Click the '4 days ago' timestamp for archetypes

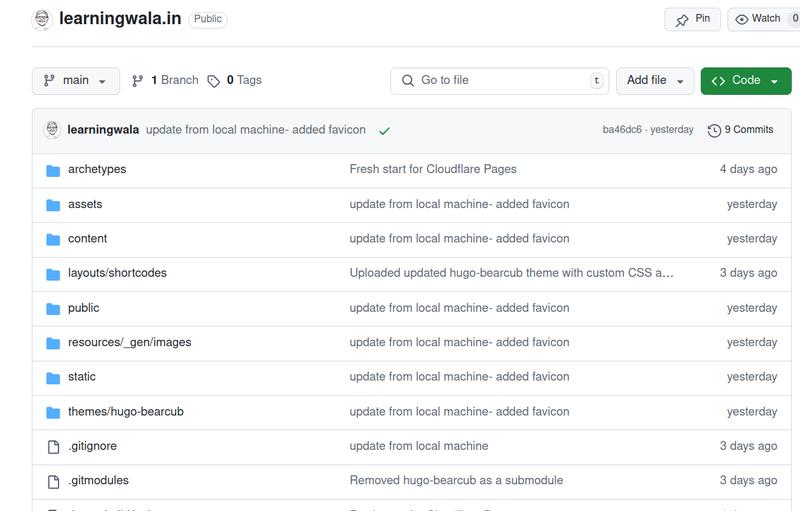pyautogui.click(x=748, y=169)
